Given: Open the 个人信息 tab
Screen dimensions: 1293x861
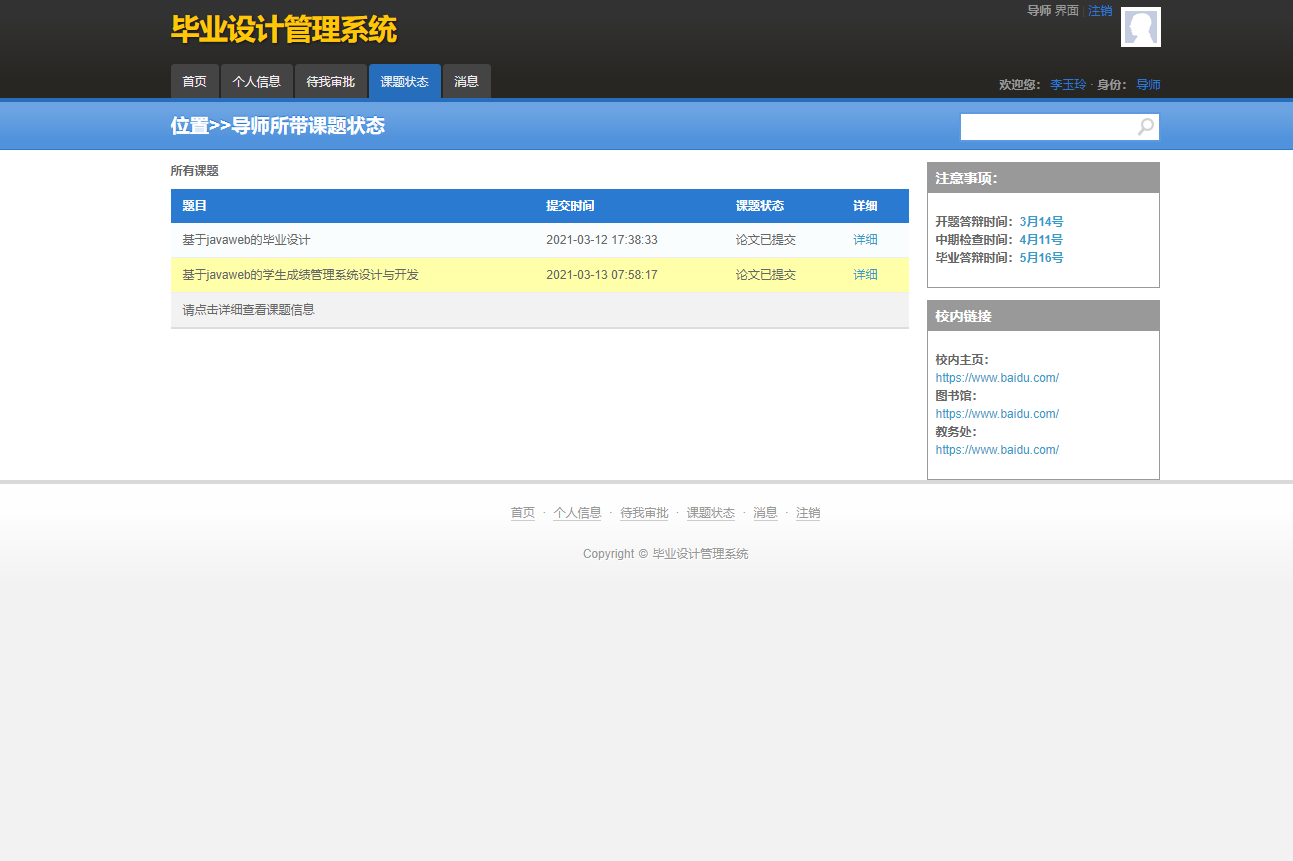Looking at the screenshot, I should tap(256, 81).
